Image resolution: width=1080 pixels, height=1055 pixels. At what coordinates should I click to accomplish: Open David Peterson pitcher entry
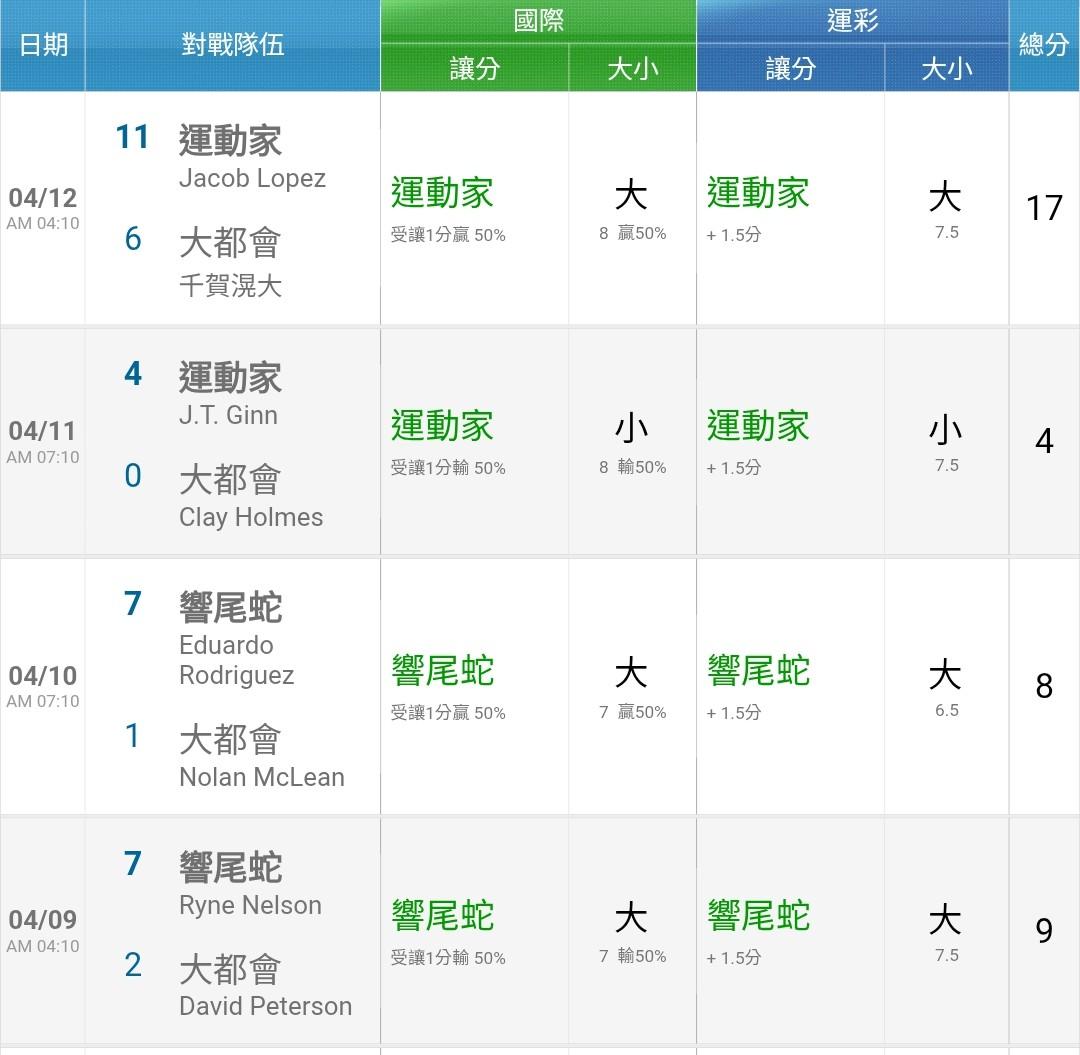pyautogui.click(x=265, y=1006)
